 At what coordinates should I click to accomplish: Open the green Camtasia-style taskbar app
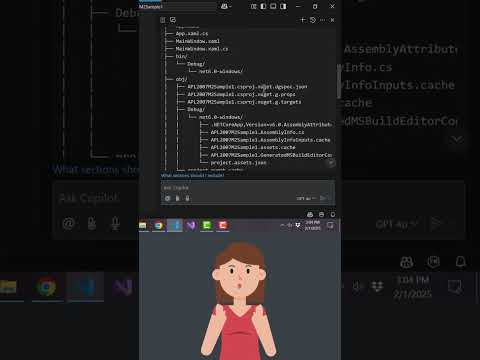pyautogui.click(x=207, y=226)
